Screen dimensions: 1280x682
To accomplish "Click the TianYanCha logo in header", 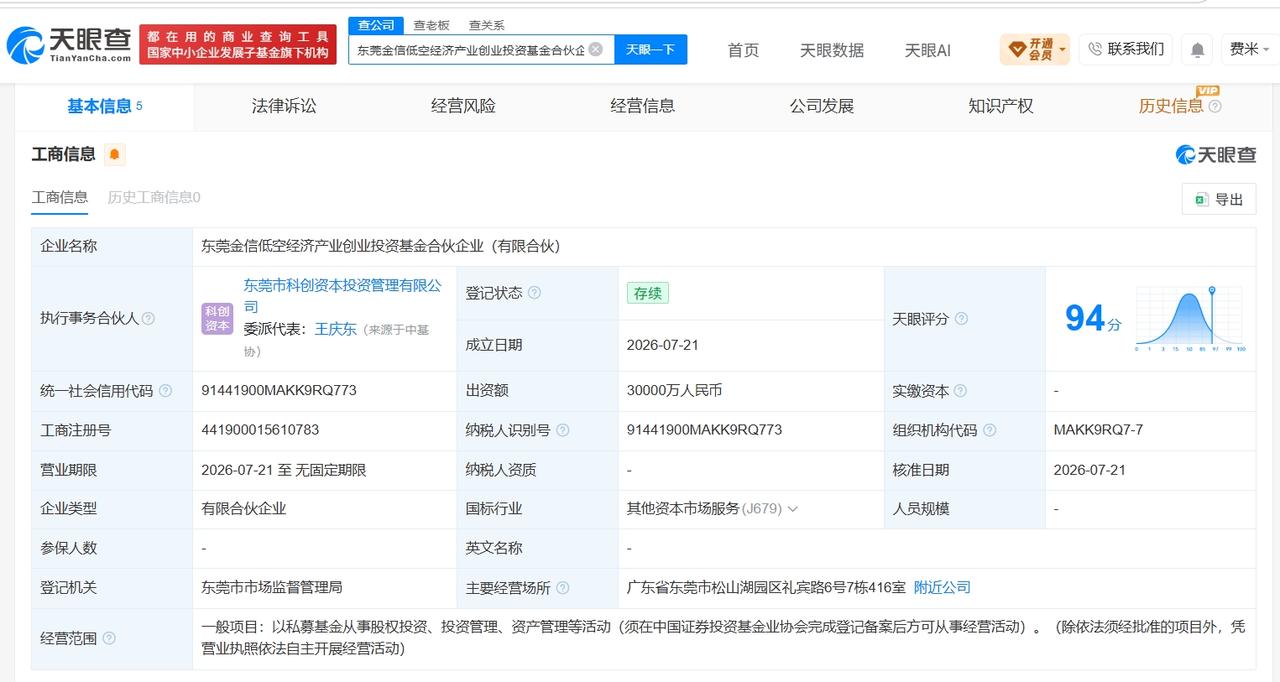I will tap(69, 44).
